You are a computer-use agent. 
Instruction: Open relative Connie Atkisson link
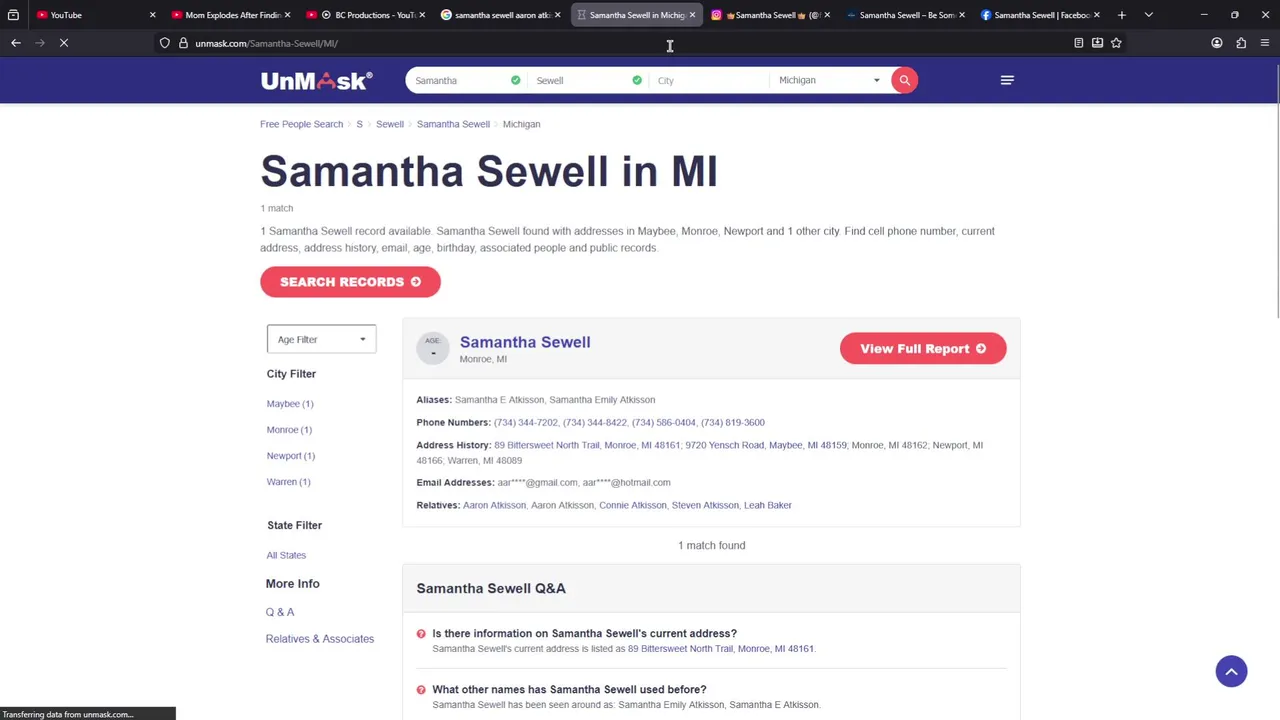633,505
